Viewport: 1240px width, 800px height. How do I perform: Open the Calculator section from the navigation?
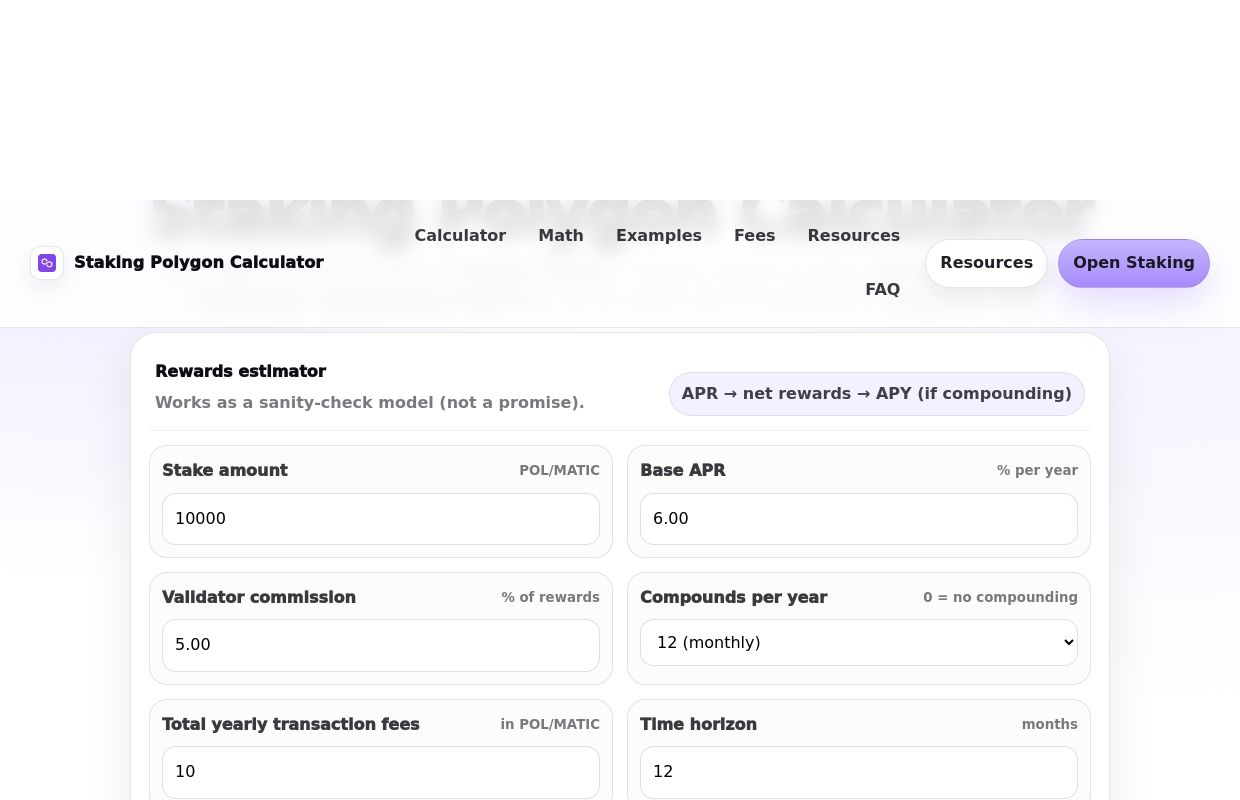pos(460,235)
